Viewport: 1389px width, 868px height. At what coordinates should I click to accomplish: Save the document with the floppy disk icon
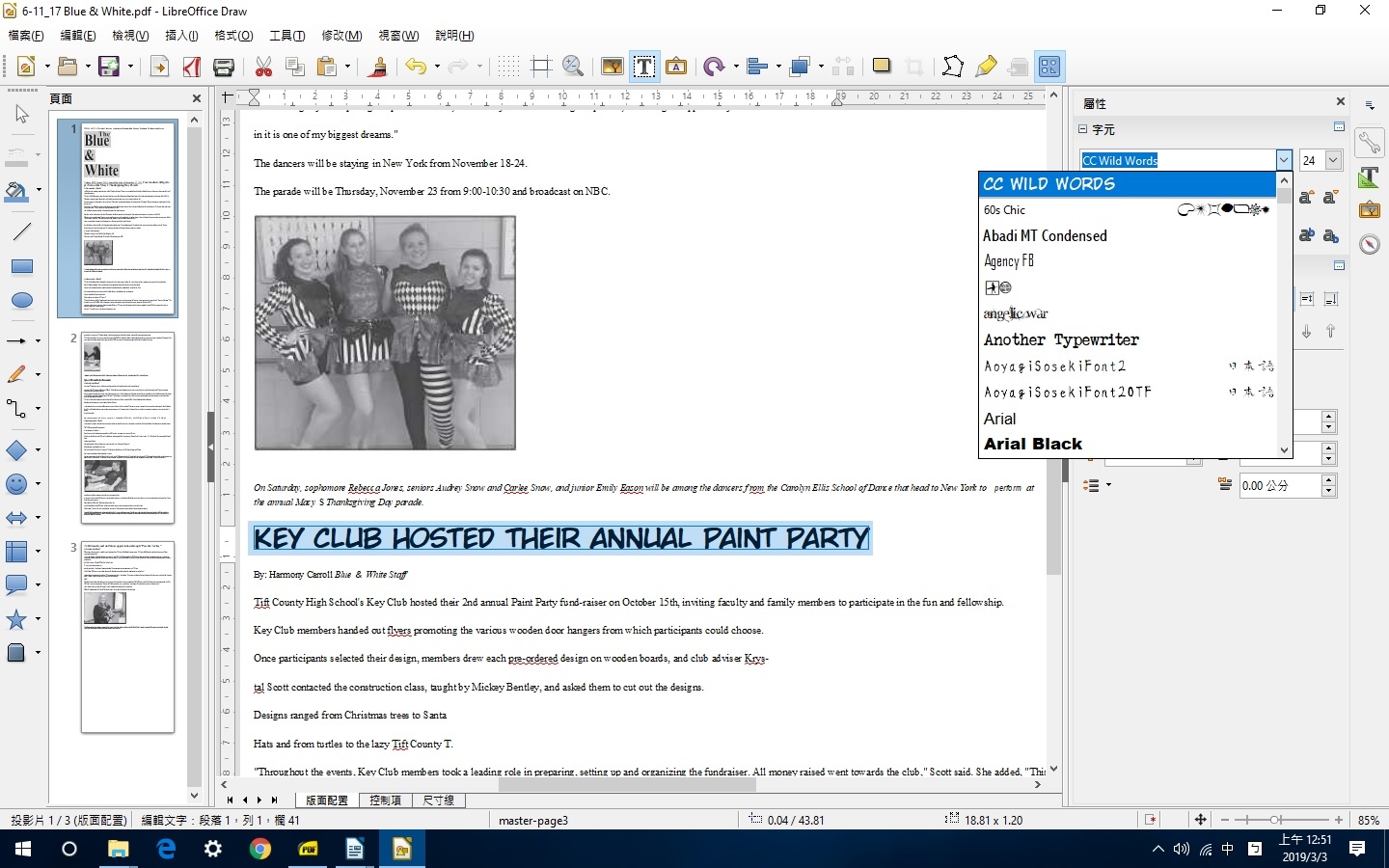108,67
